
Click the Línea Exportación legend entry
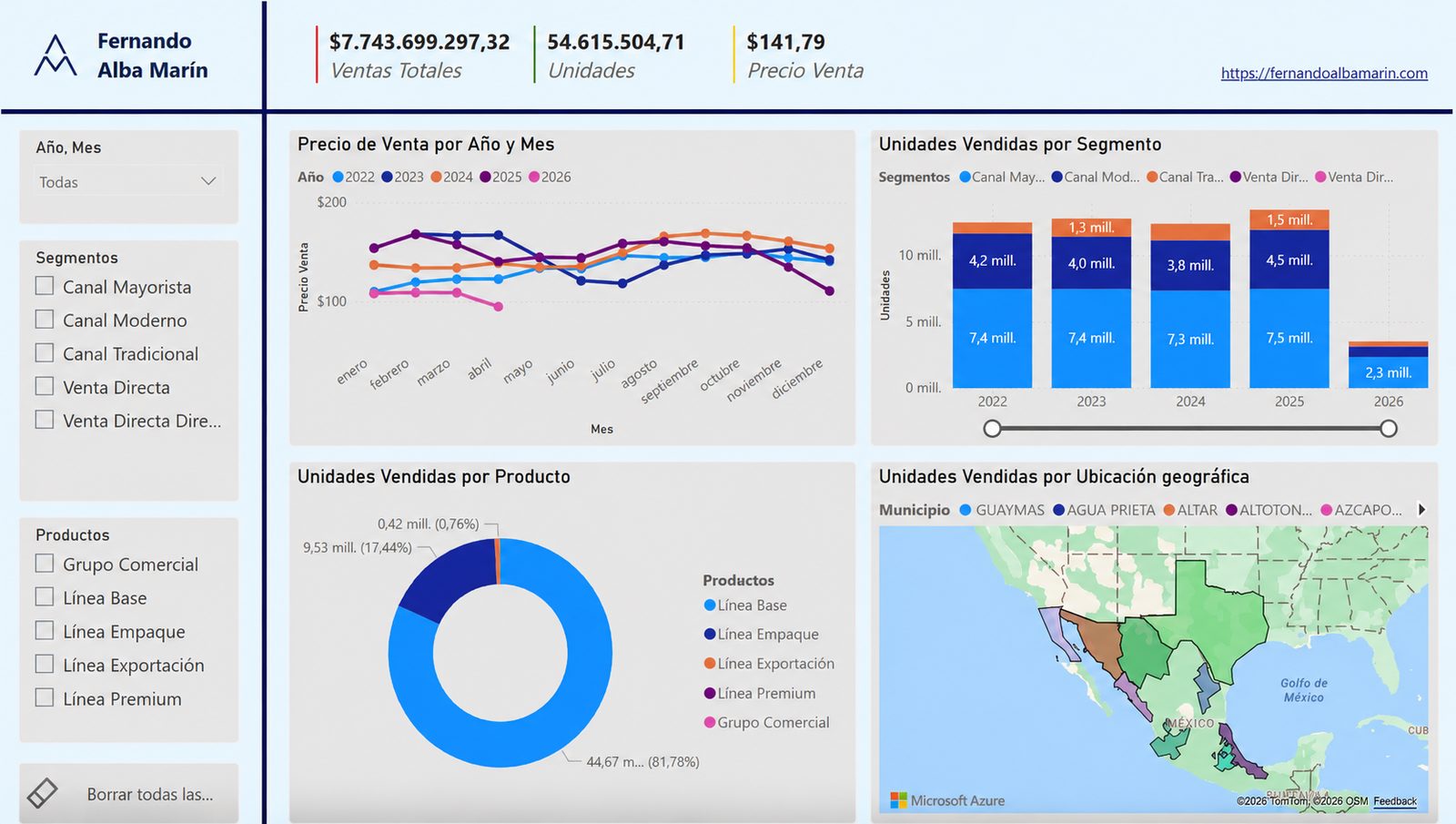coord(769,664)
